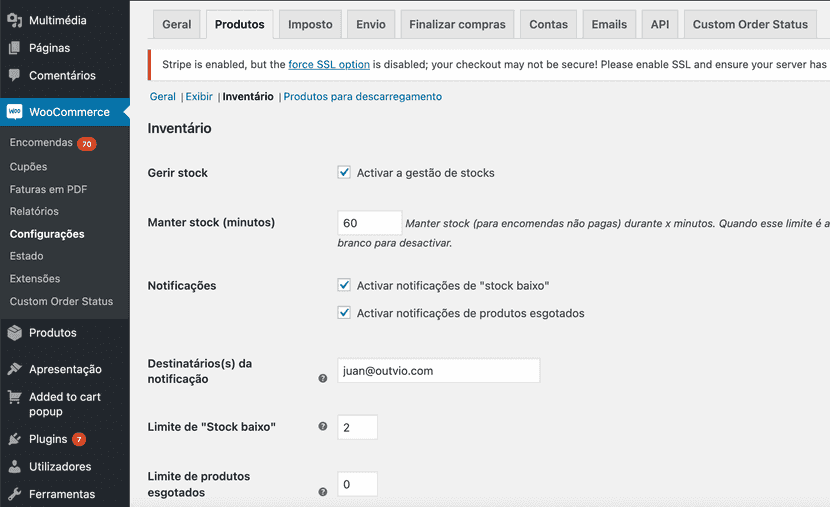
Task: Open Produtos para descarregamento subsection link
Action: pos(363,97)
